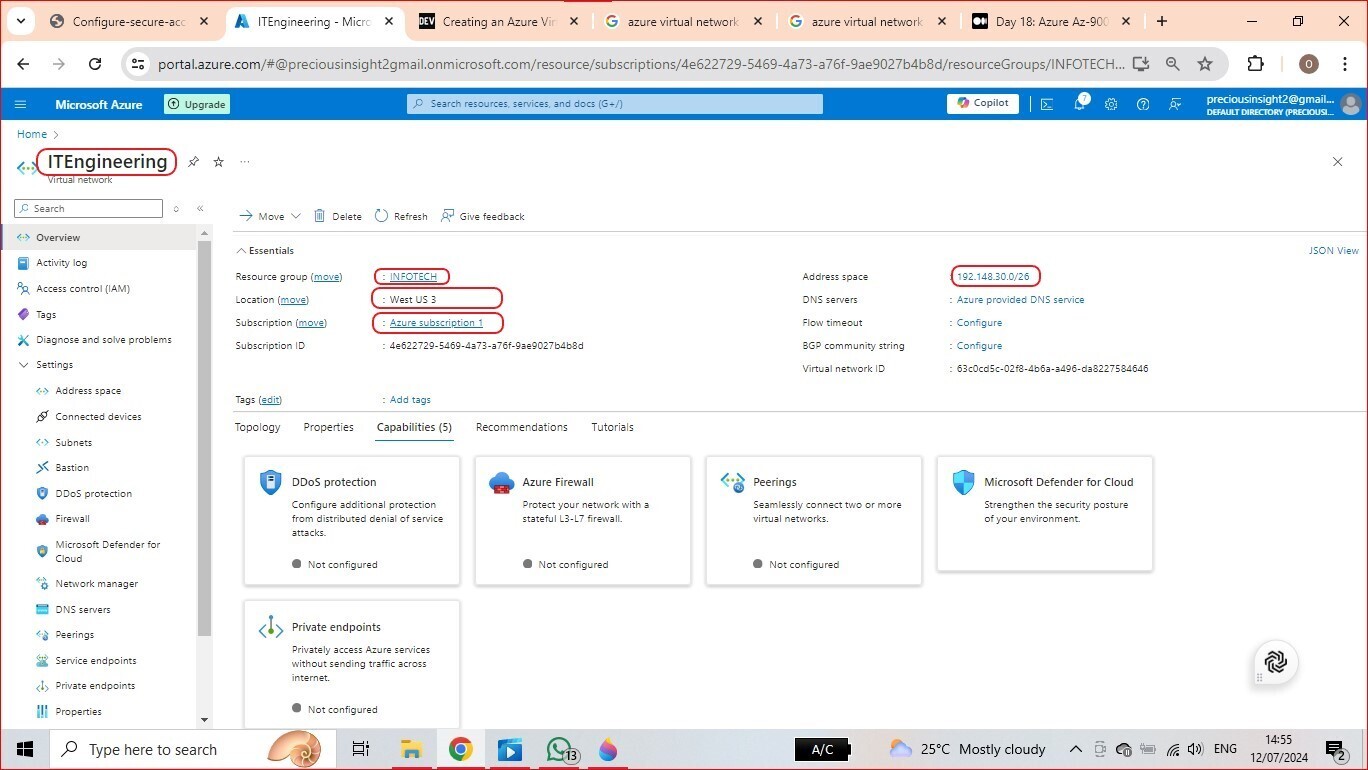Open Copilot from the Azure header

983,103
